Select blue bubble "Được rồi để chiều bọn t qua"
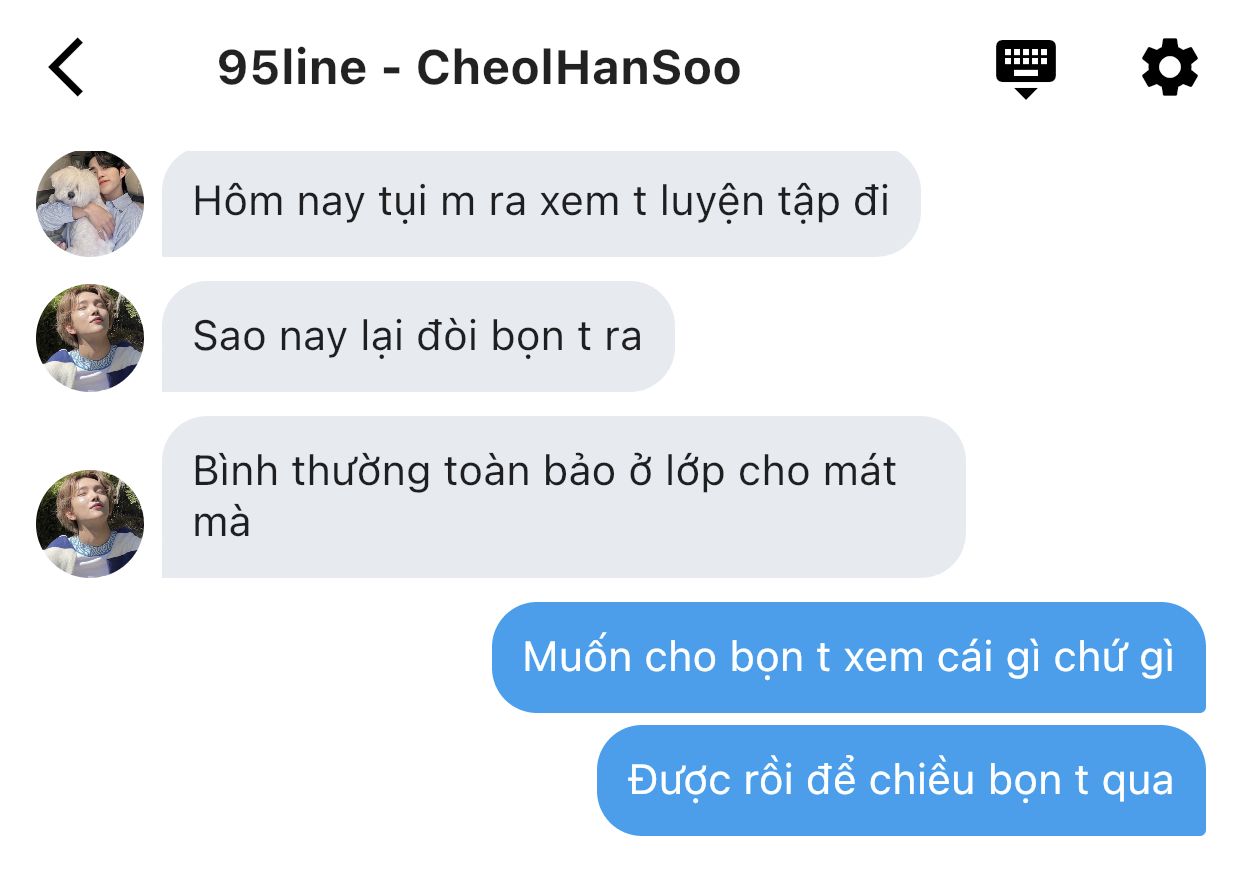 (x=901, y=780)
